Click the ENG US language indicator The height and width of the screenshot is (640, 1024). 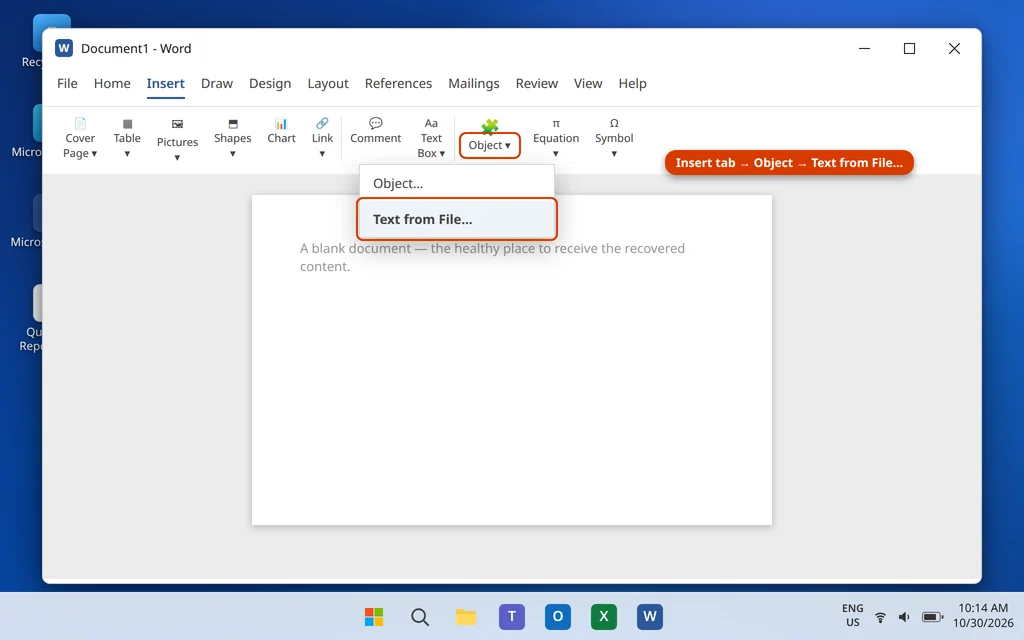852,615
